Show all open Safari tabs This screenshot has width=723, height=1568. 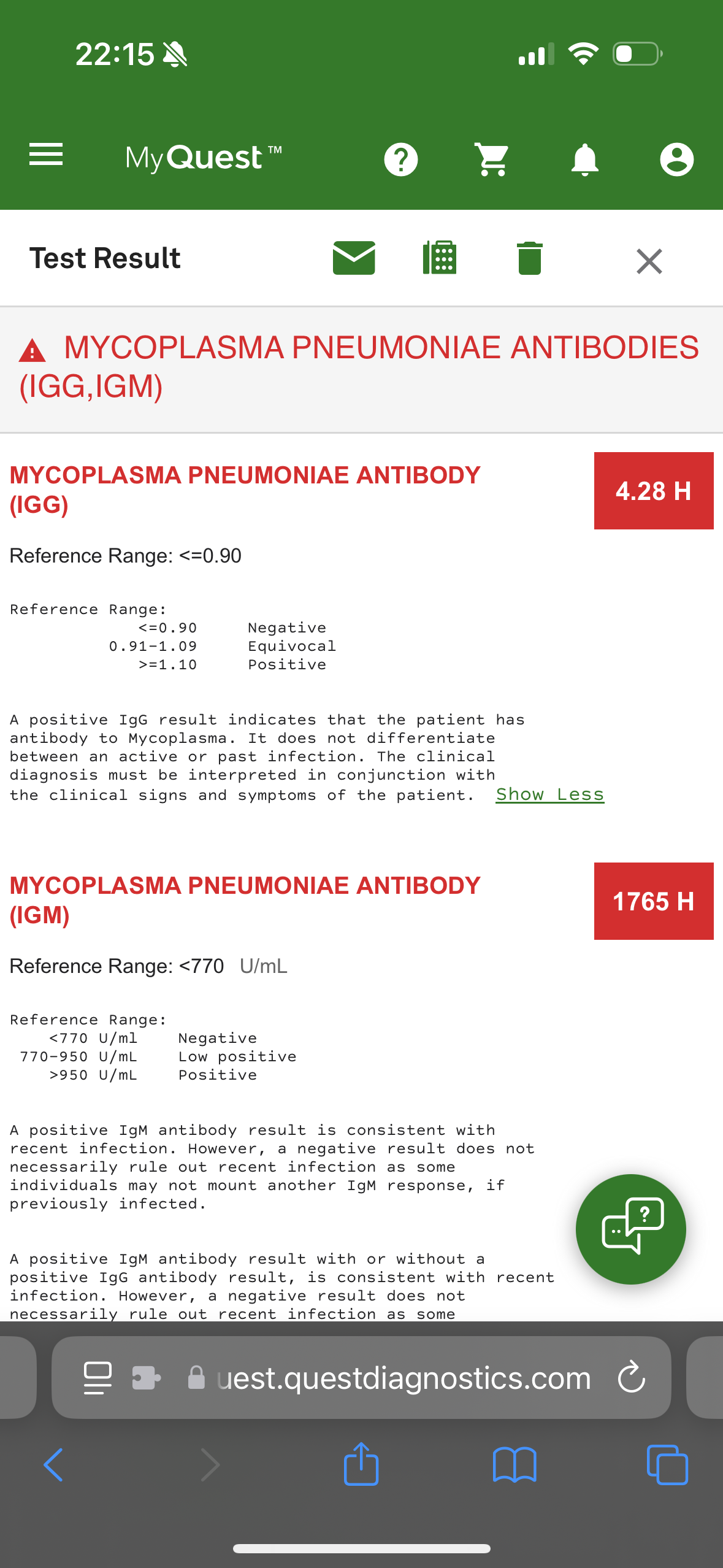(667, 1465)
